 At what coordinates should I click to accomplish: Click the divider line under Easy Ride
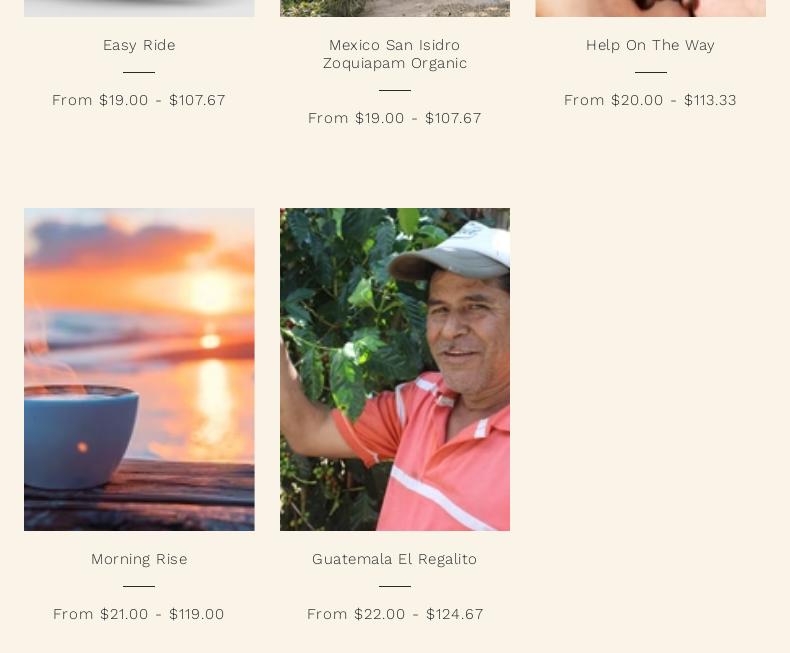(x=139, y=72)
